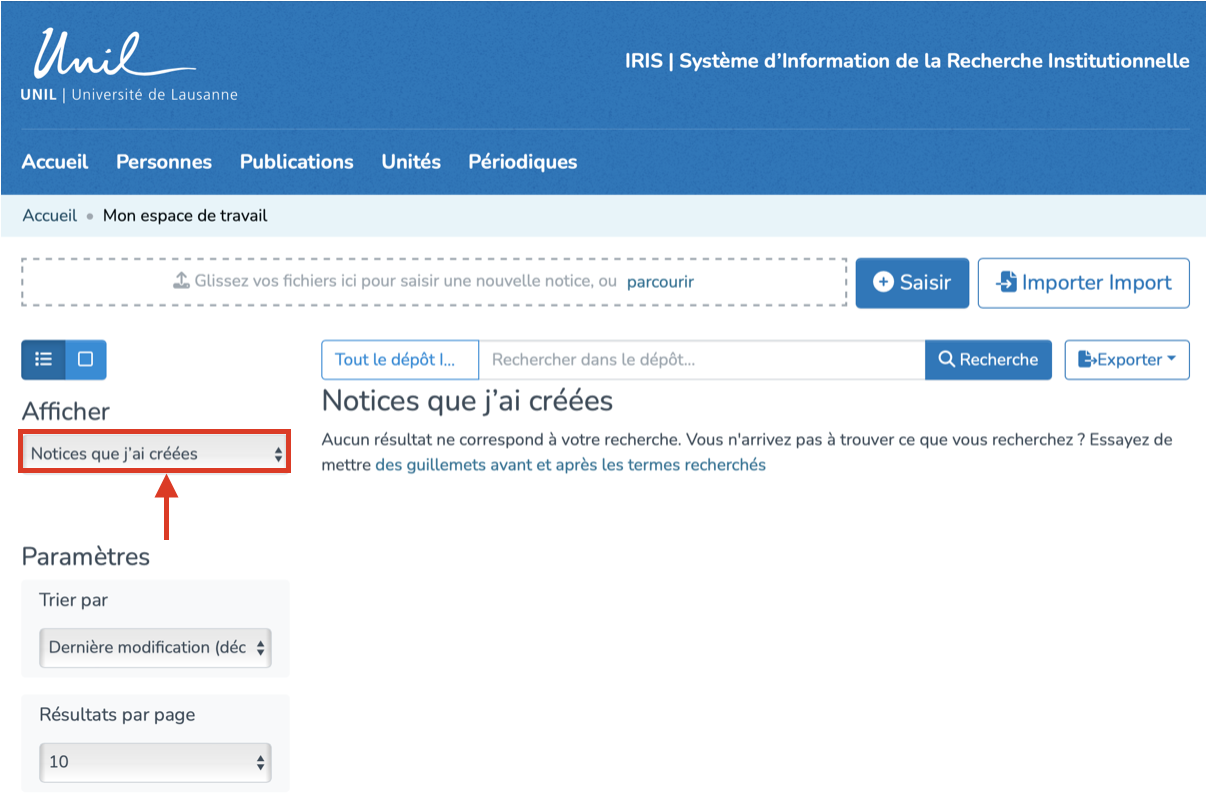Click the UNIL logo
1218x796 pixels.
[128, 66]
